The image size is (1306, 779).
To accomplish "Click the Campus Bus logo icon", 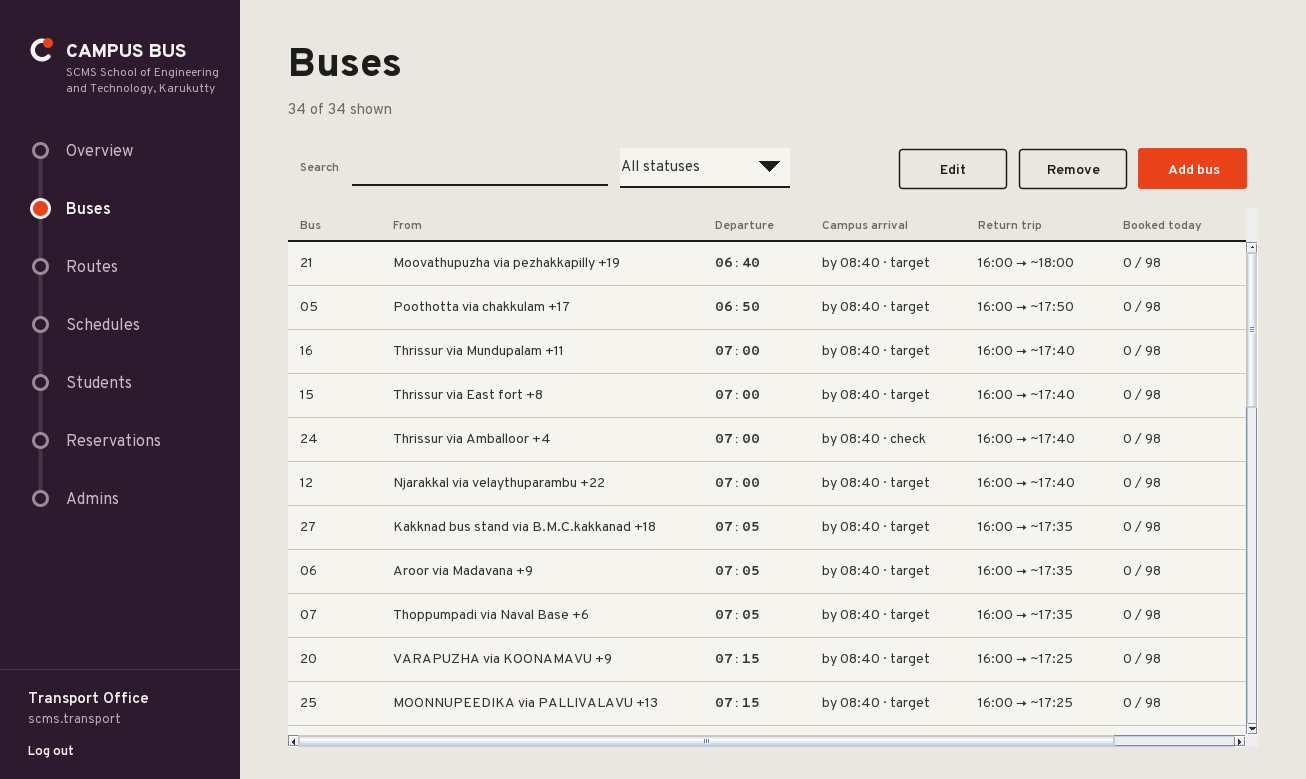I will point(41,50).
